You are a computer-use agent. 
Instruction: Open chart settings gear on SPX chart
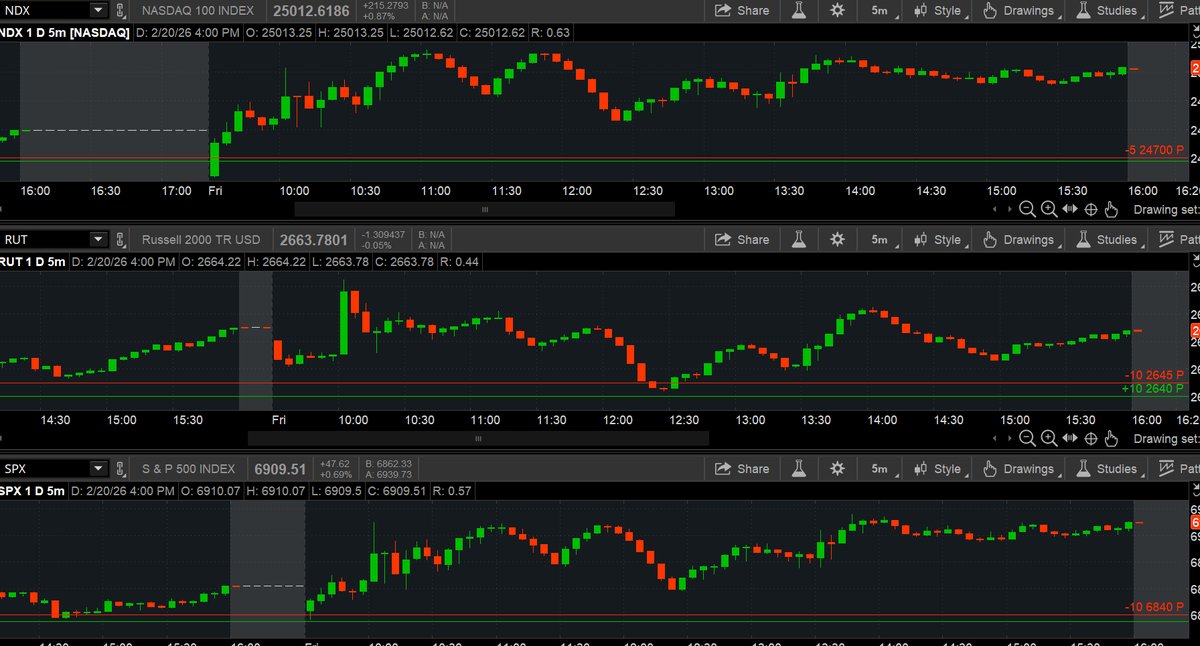tap(837, 468)
